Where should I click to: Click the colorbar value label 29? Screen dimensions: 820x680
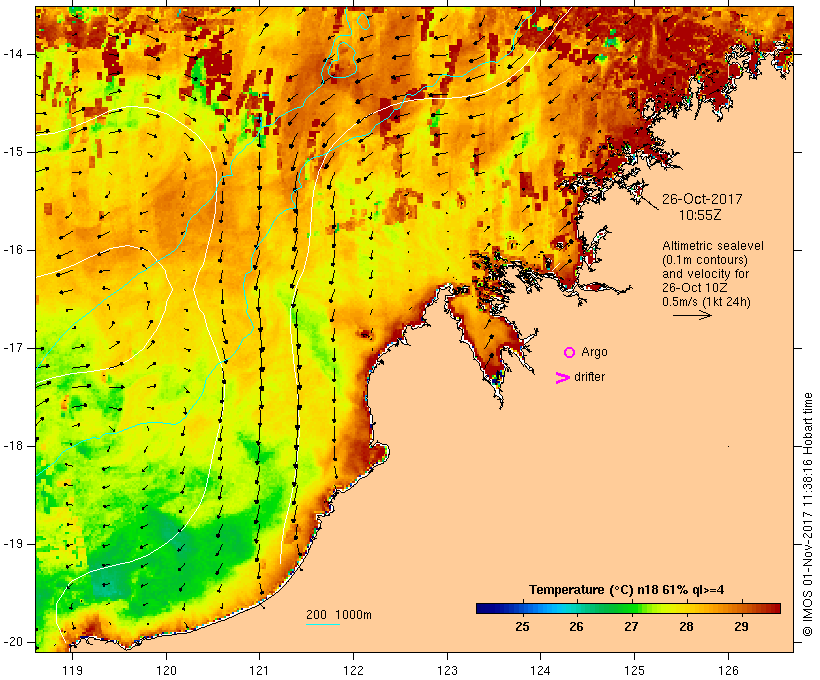(x=741, y=627)
